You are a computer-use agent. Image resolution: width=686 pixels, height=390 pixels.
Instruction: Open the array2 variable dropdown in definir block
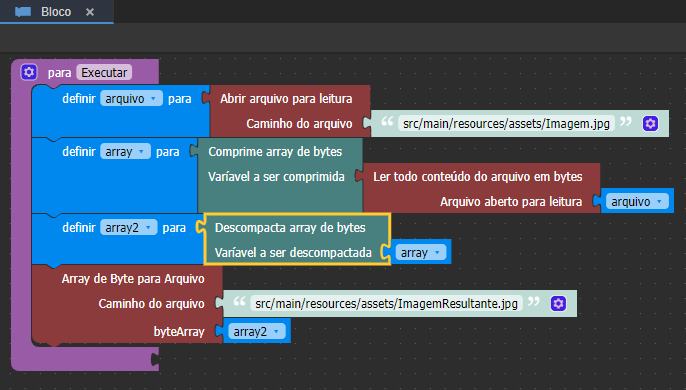pos(129,228)
